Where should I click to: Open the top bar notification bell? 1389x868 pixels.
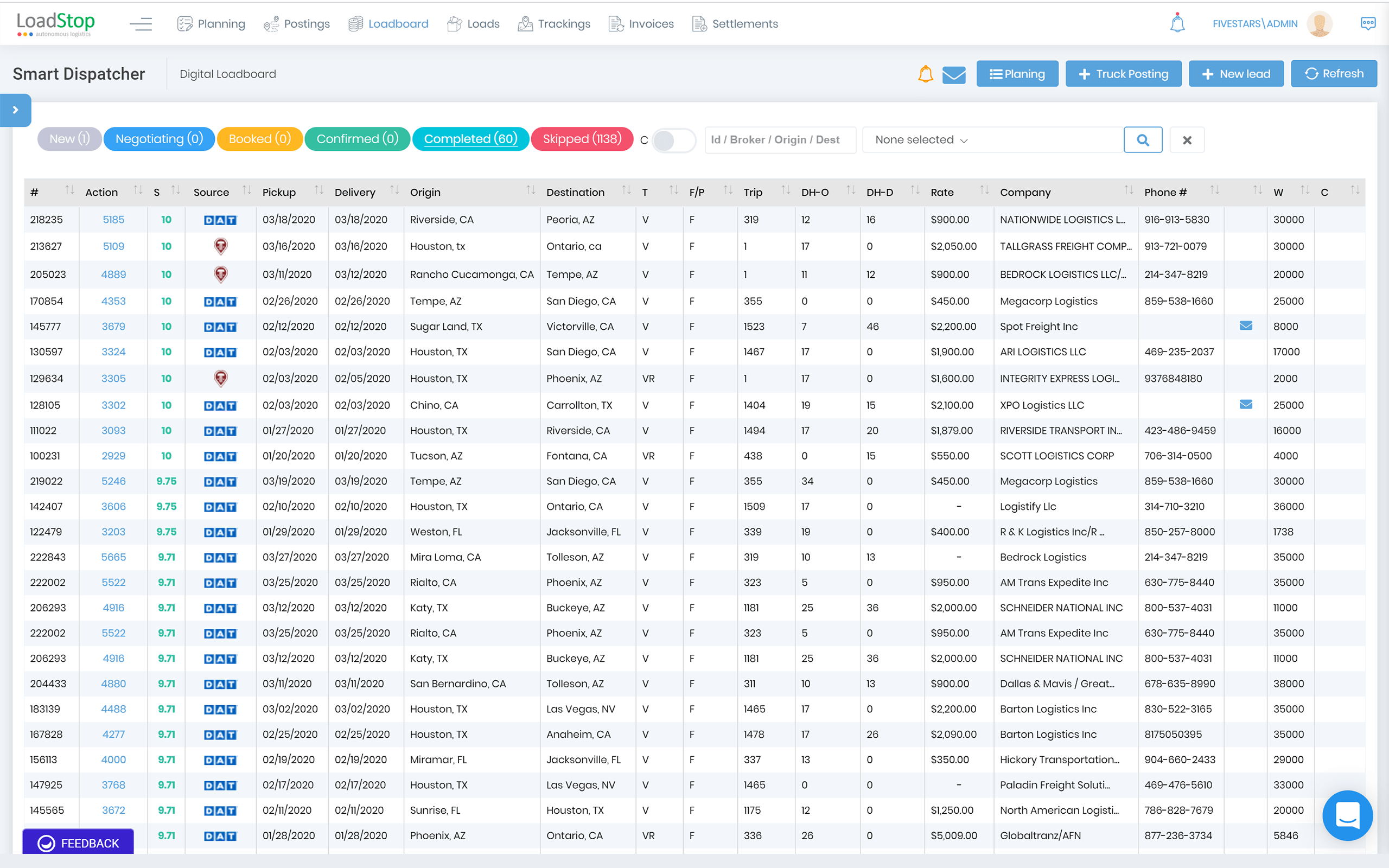[x=1177, y=23]
